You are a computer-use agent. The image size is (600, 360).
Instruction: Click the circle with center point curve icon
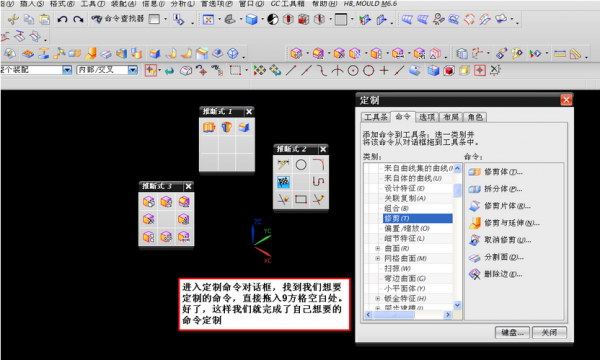(353, 70)
